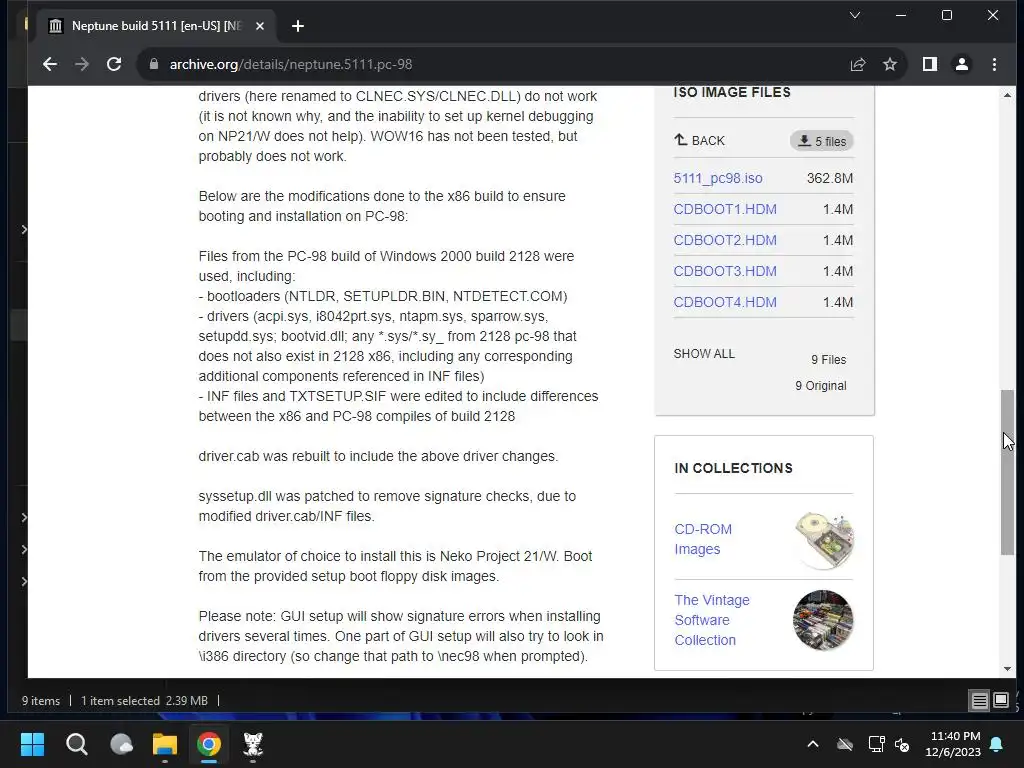Switch Explorer to large icons view

[1001, 701]
